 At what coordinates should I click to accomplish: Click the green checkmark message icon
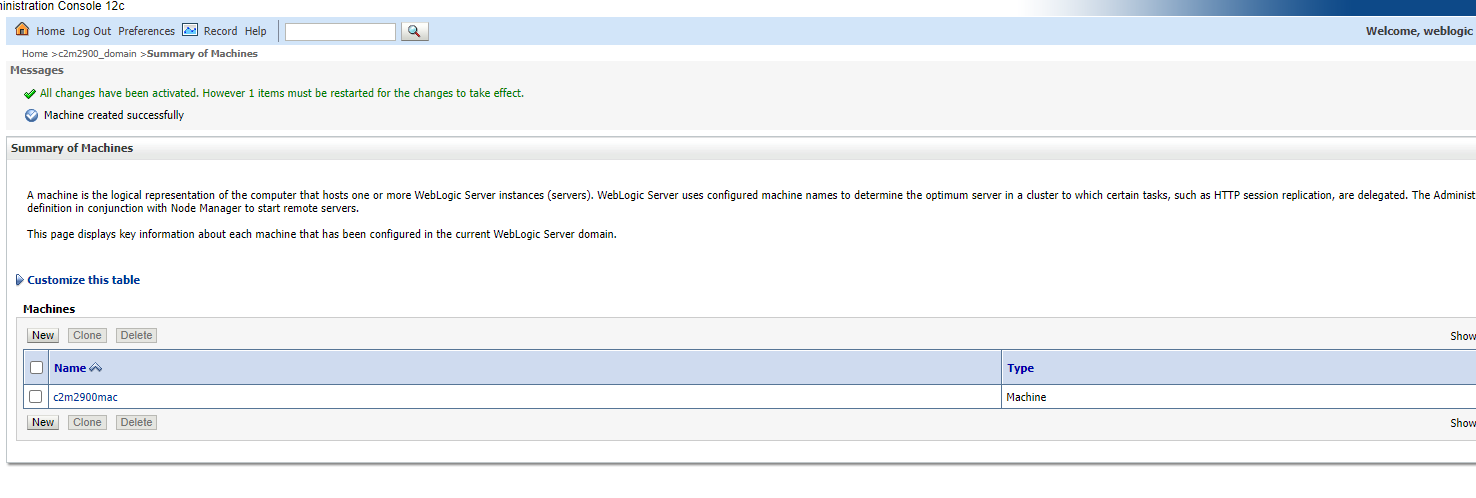click(30, 94)
